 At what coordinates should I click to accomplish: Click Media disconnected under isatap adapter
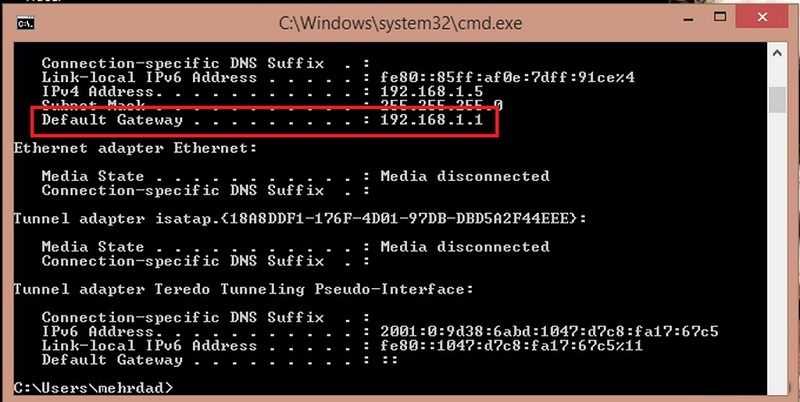[465, 247]
